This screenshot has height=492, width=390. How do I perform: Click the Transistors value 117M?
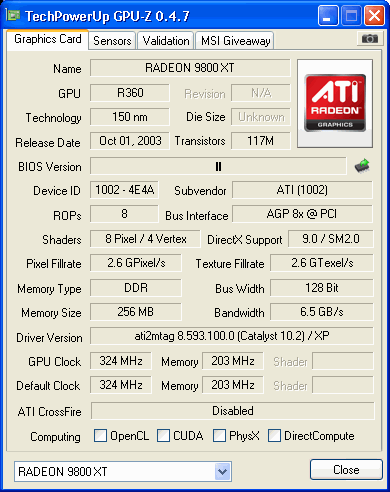pyautogui.click(x=261, y=141)
